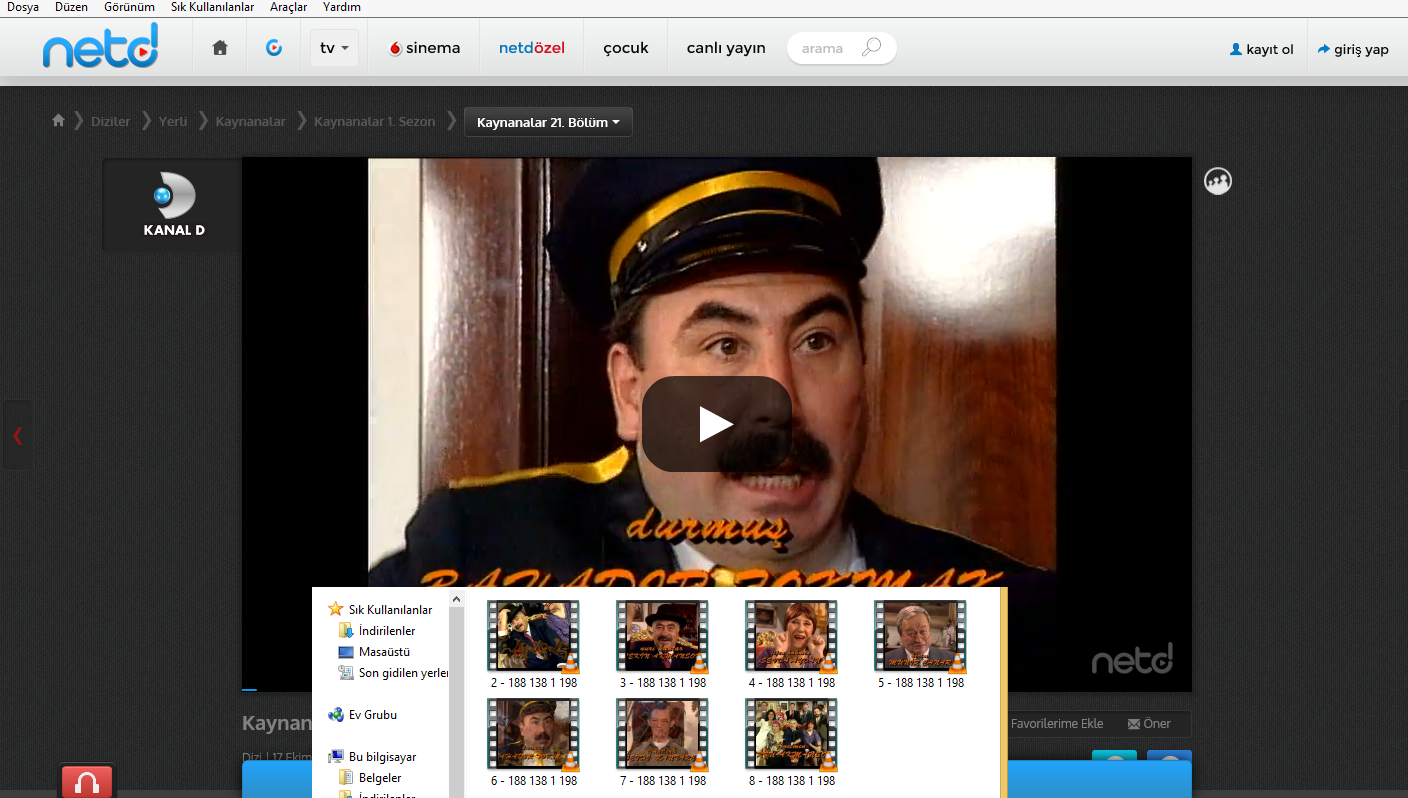Go to Kaynanalar in the breadcrumb
Viewport: 1408px width, 798px height.
[250, 122]
